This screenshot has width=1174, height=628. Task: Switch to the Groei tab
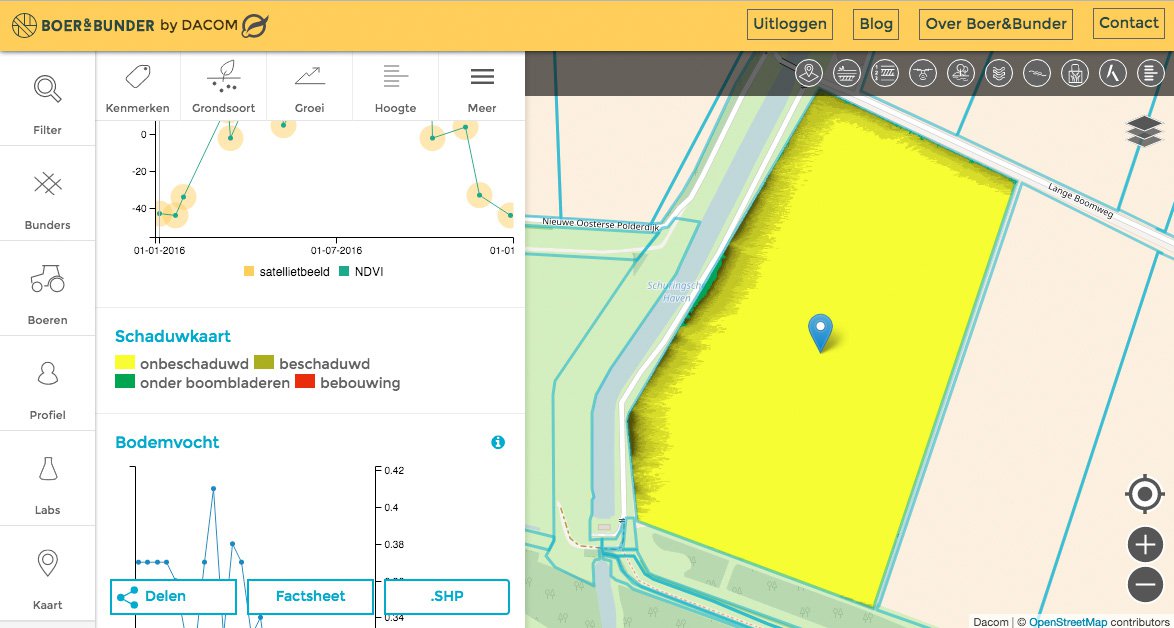point(309,87)
